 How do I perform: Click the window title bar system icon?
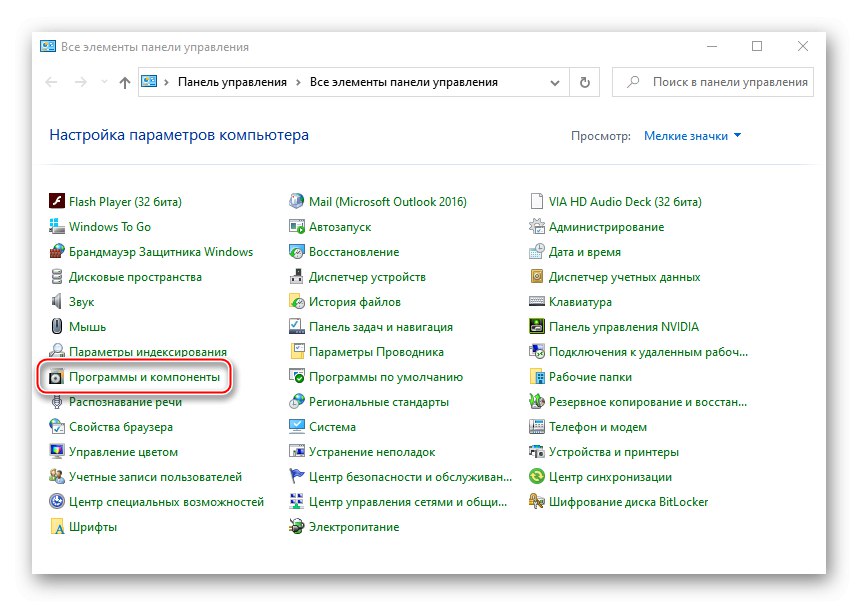pos(48,47)
